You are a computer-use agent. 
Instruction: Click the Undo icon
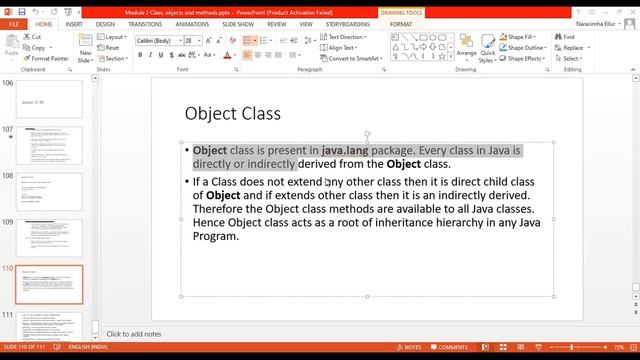36,12
